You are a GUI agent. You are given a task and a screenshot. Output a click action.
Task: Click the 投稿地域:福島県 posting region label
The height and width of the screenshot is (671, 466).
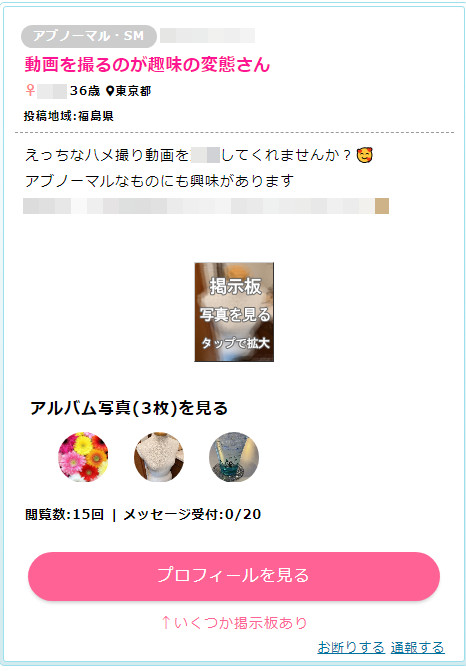coord(68,116)
